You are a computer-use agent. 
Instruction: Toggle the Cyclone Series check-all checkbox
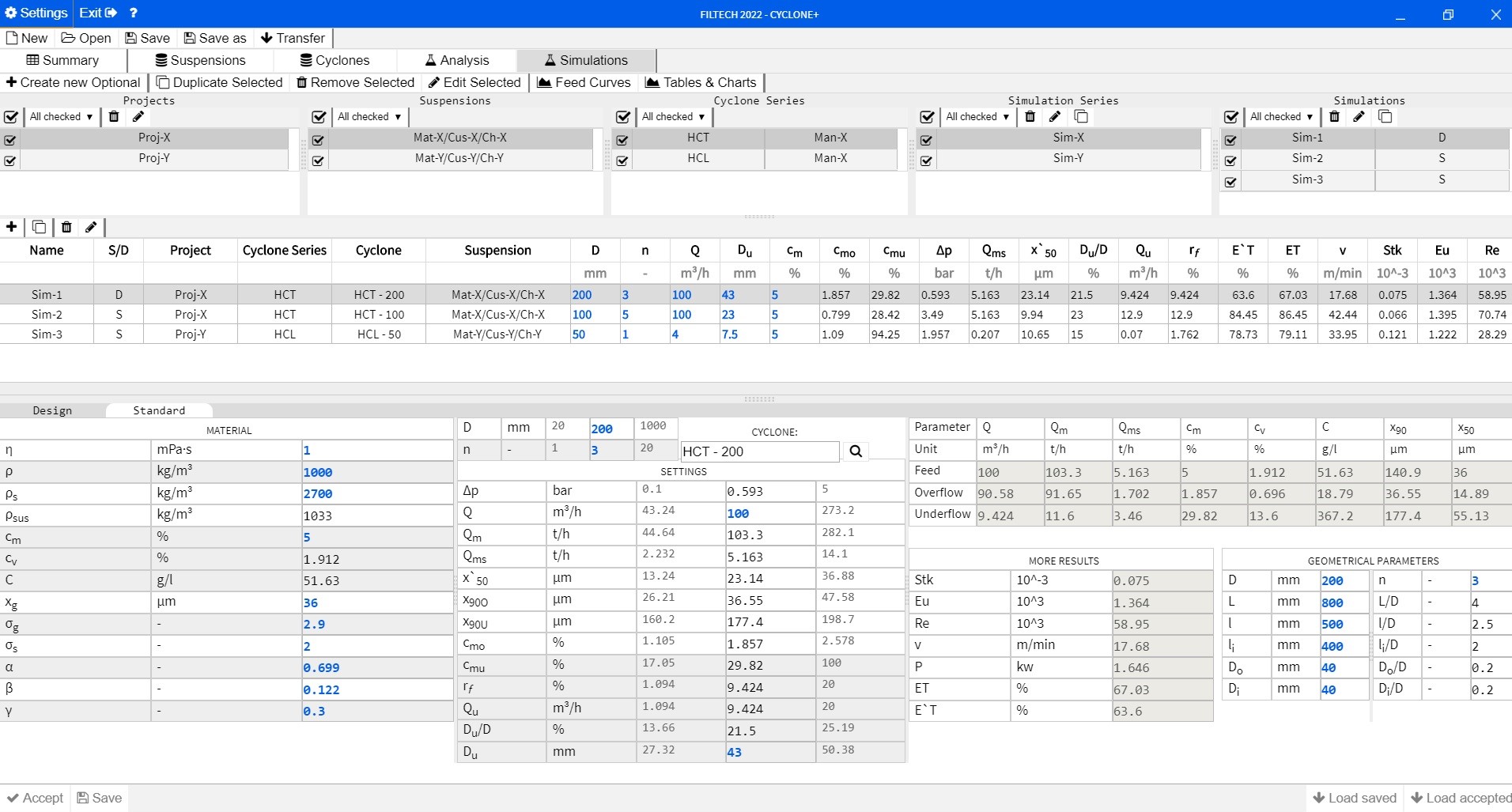pos(623,117)
